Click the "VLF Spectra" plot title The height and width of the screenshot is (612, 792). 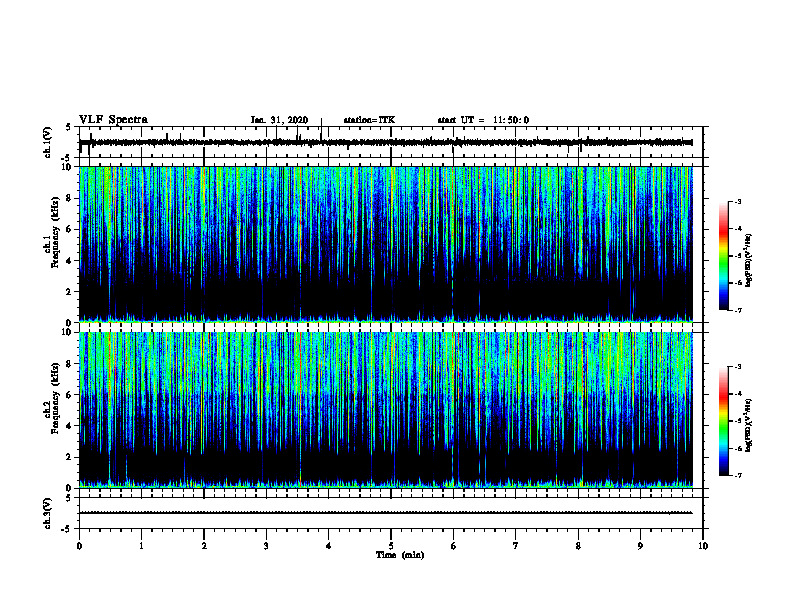(x=113, y=120)
